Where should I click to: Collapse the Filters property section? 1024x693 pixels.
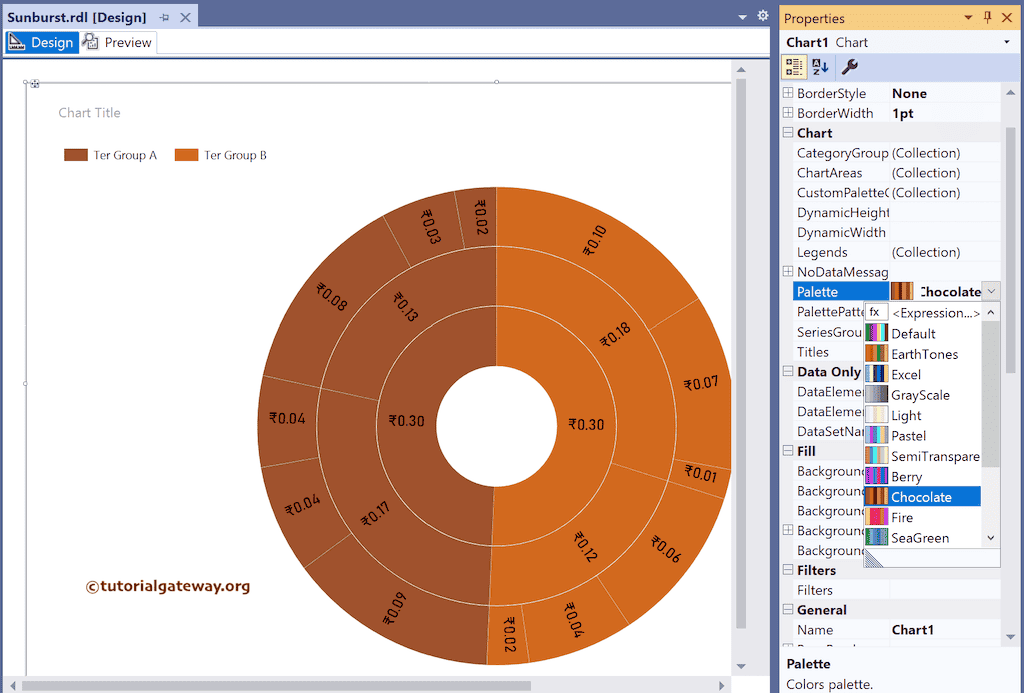(x=788, y=570)
